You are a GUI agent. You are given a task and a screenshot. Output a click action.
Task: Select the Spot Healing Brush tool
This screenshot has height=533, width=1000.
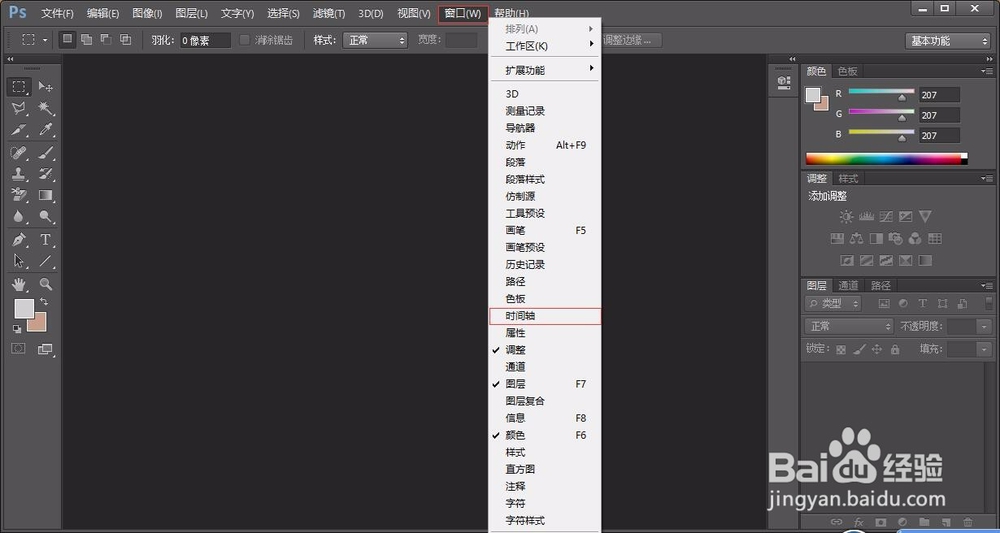[19, 153]
